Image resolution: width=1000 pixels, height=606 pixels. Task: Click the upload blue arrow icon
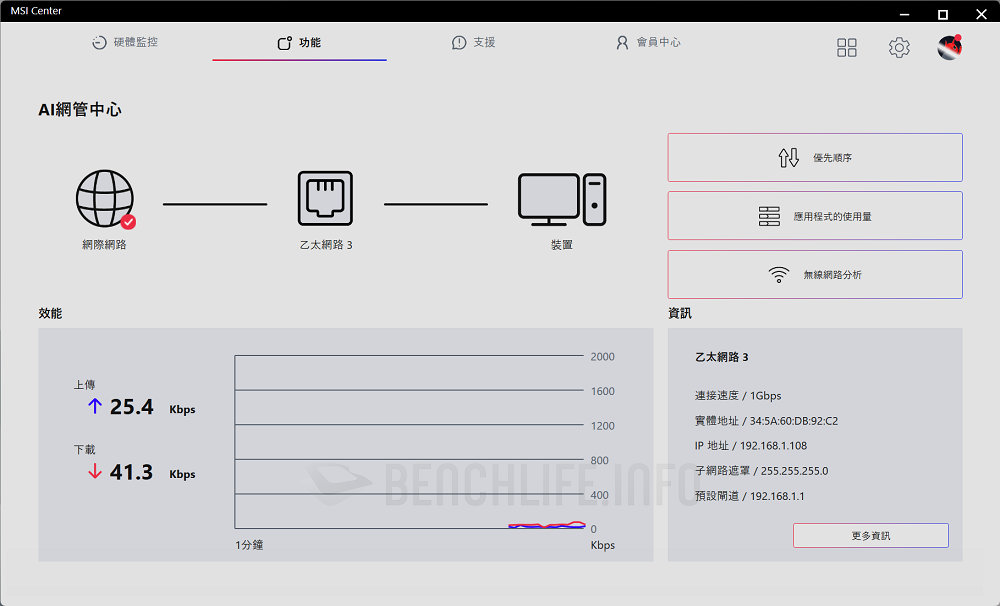pyautogui.click(x=95, y=406)
